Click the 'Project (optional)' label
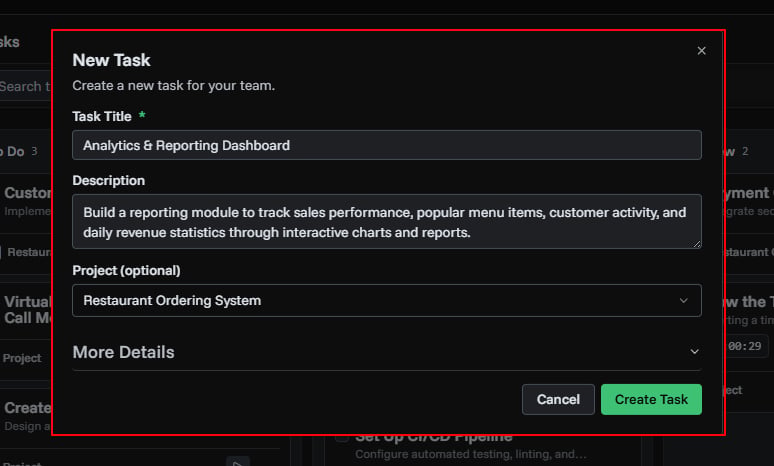This screenshot has height=466, width=774. click(x=126, y=271)
